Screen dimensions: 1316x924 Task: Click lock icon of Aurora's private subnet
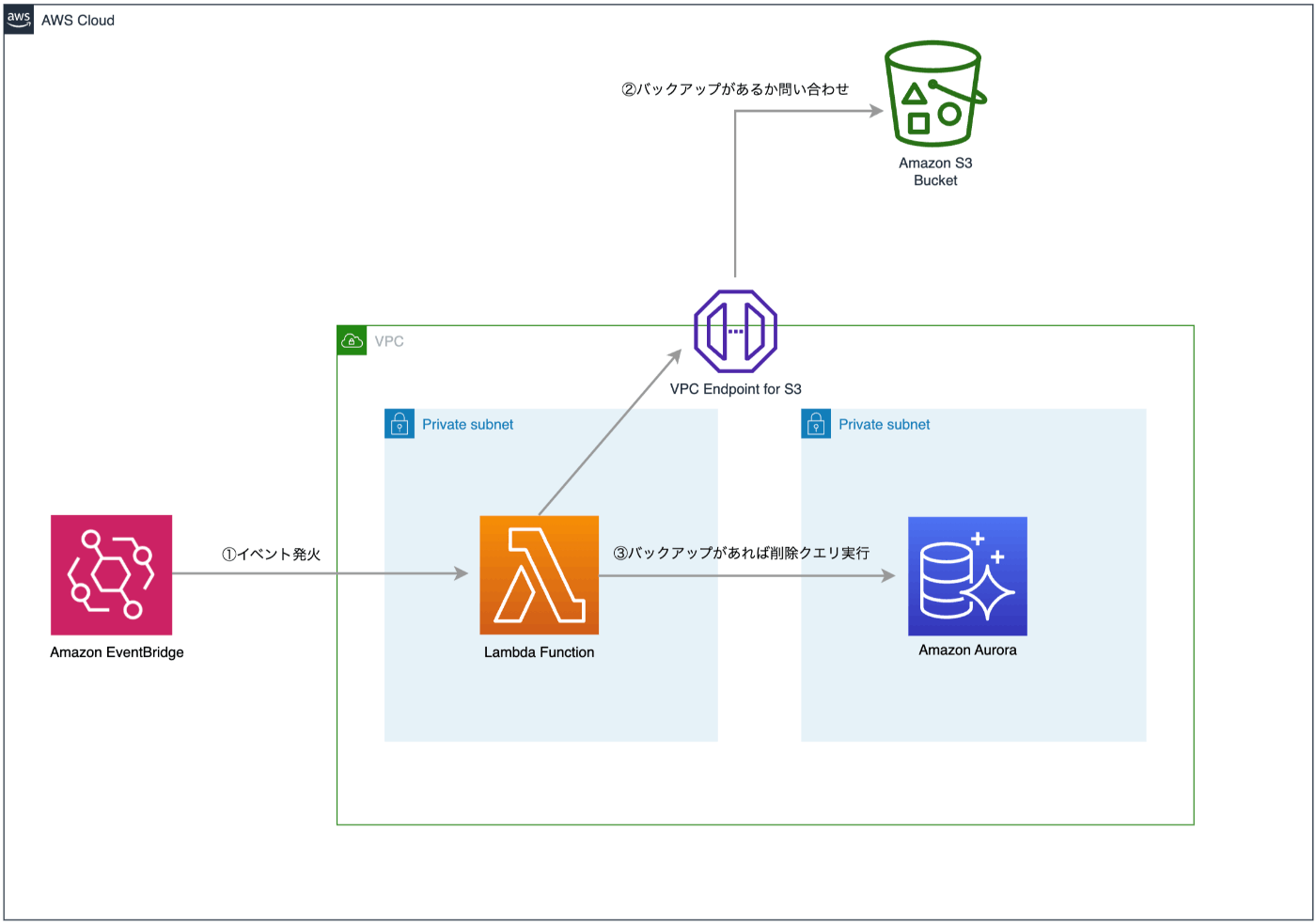(816, 424)
